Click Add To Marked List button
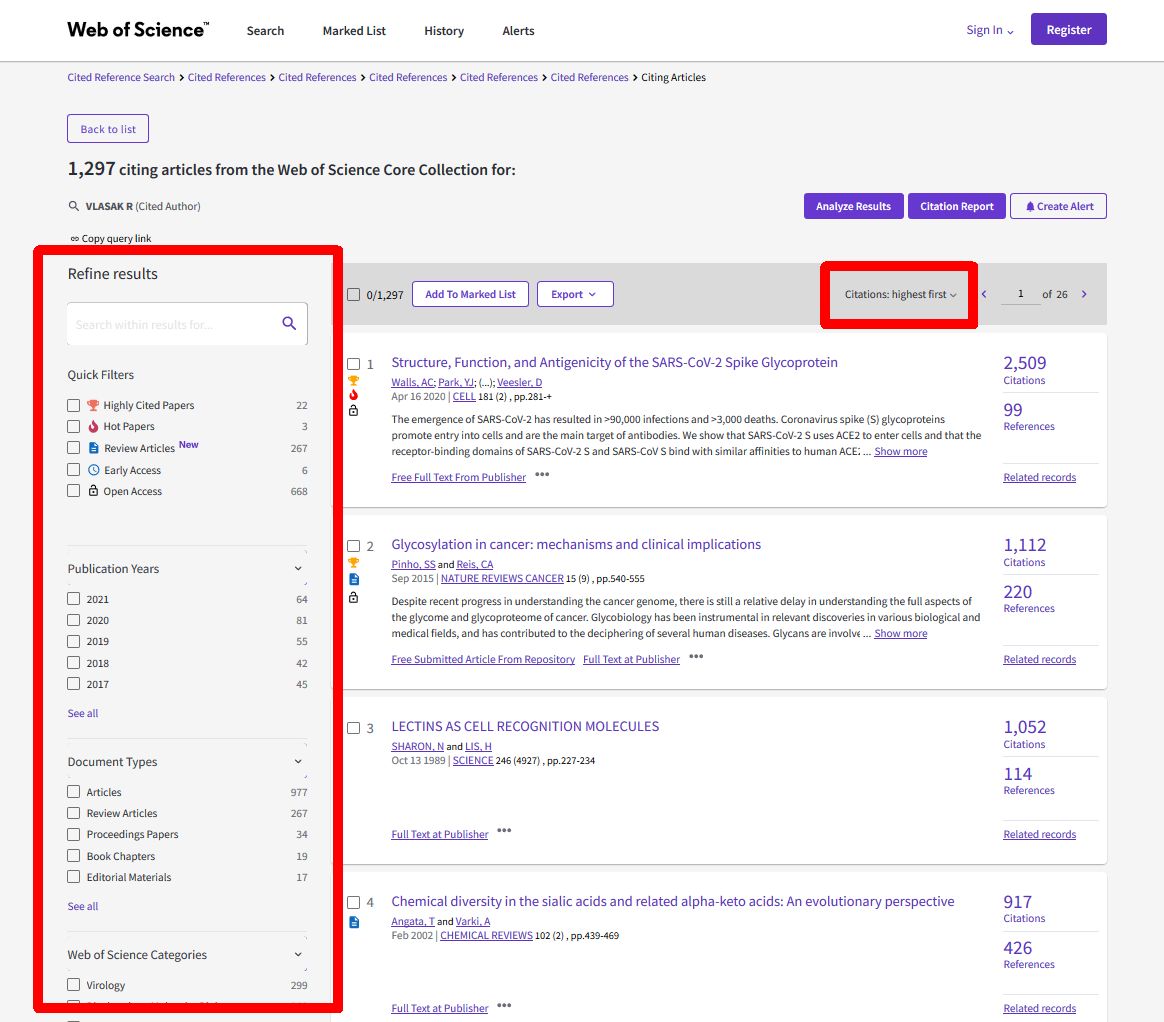This screenshot has width=1164, height=1022. [x=470, y=294]
